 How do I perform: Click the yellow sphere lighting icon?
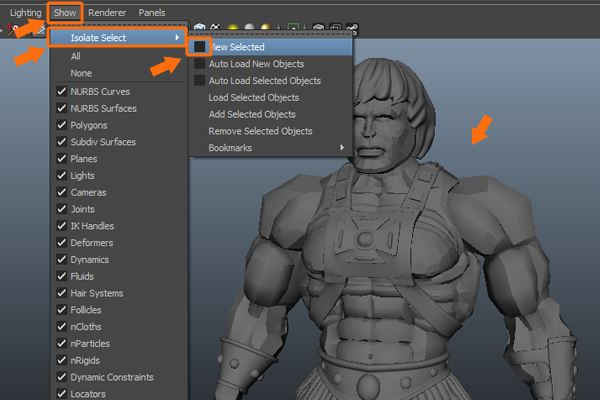233,27
